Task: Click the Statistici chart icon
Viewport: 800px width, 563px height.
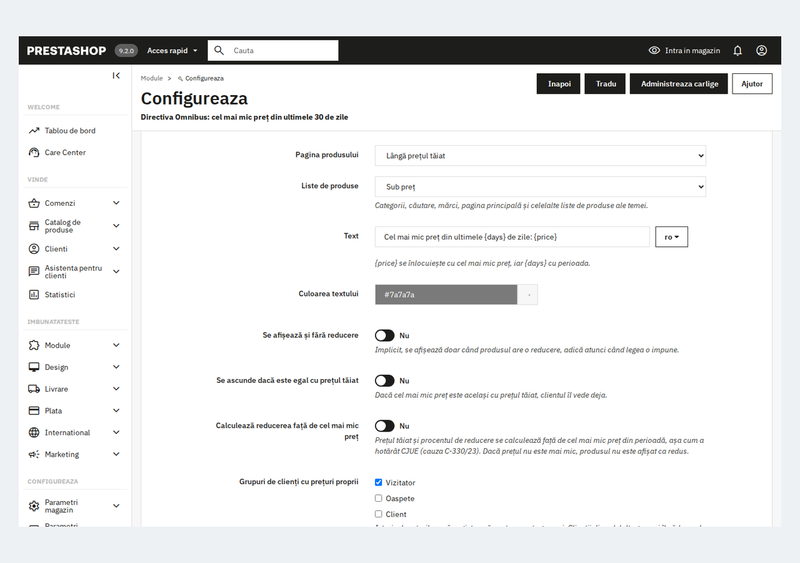Action: [x=34, y=295]
